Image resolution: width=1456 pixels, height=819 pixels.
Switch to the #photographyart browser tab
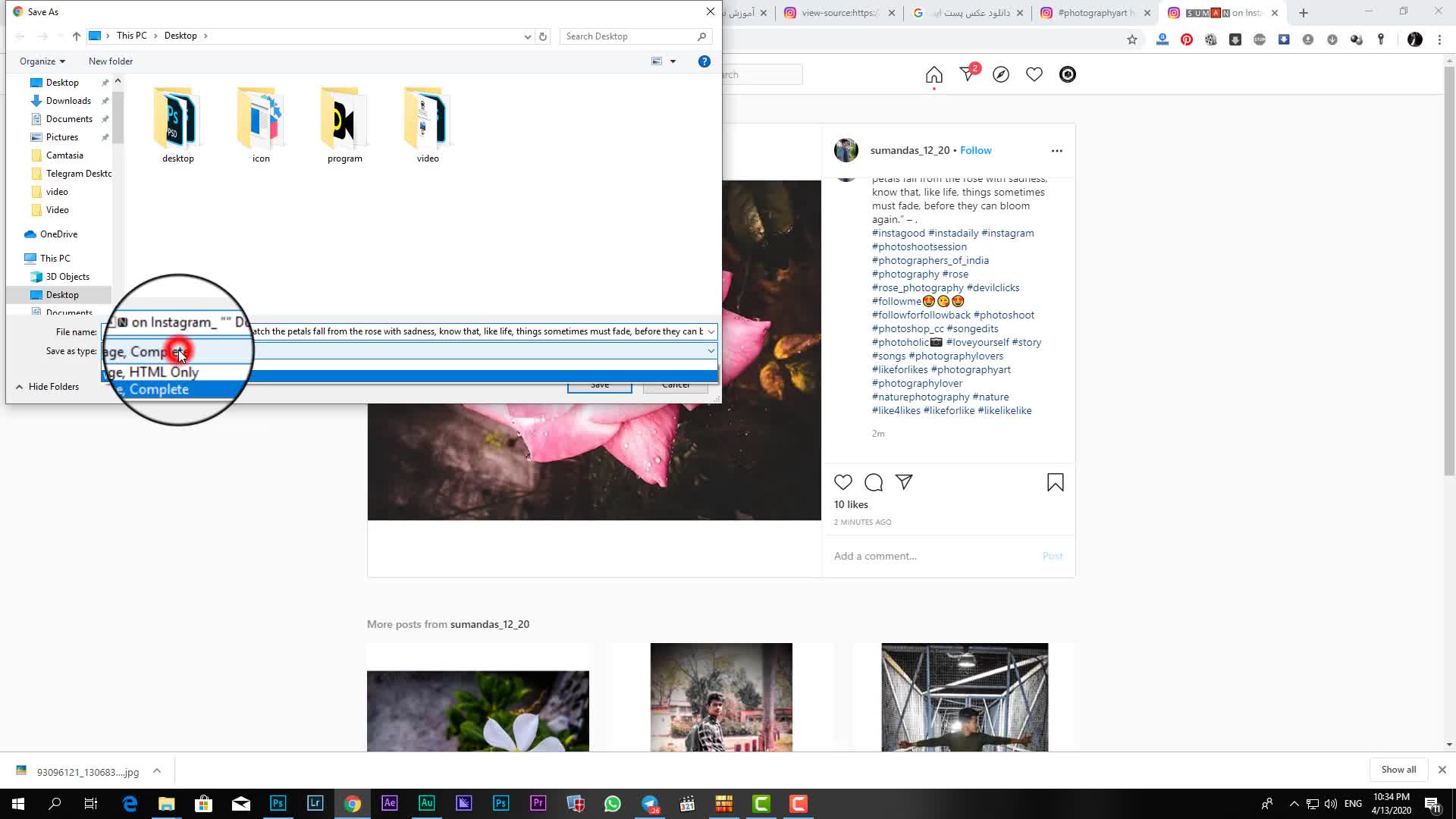click(x=1092, y=13)
